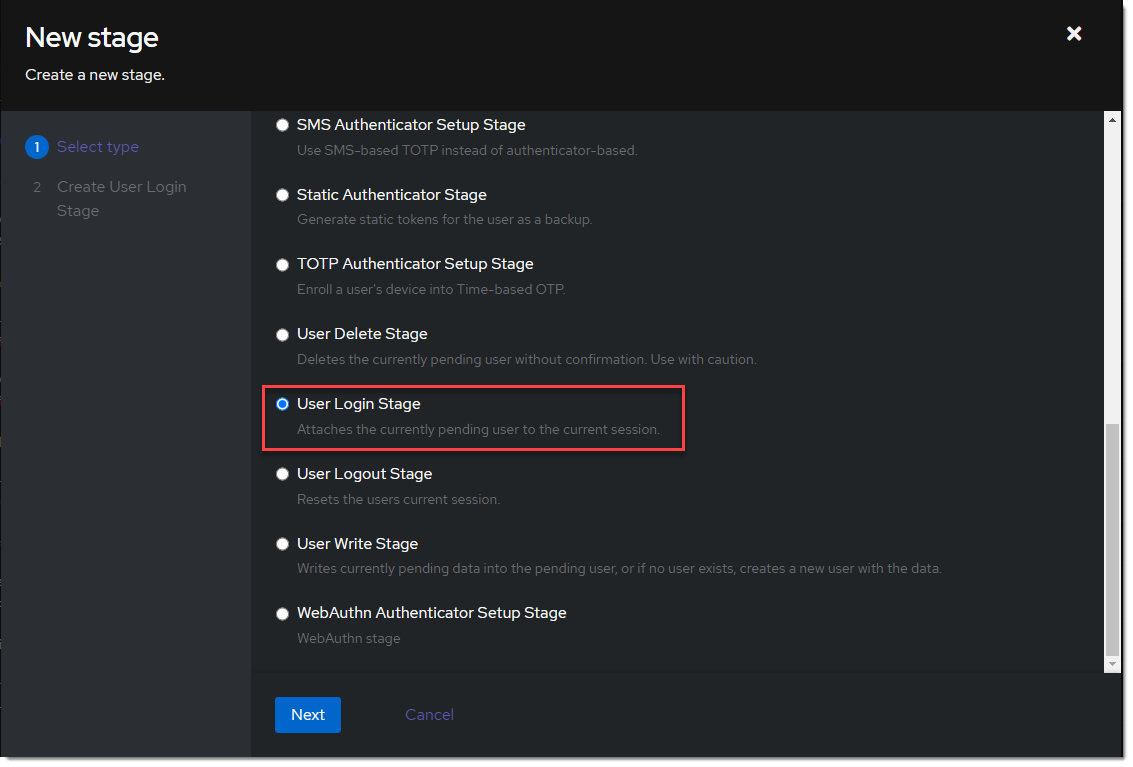Open the Create User Login Stage step
1133x767 pixels.
point(121,198)
